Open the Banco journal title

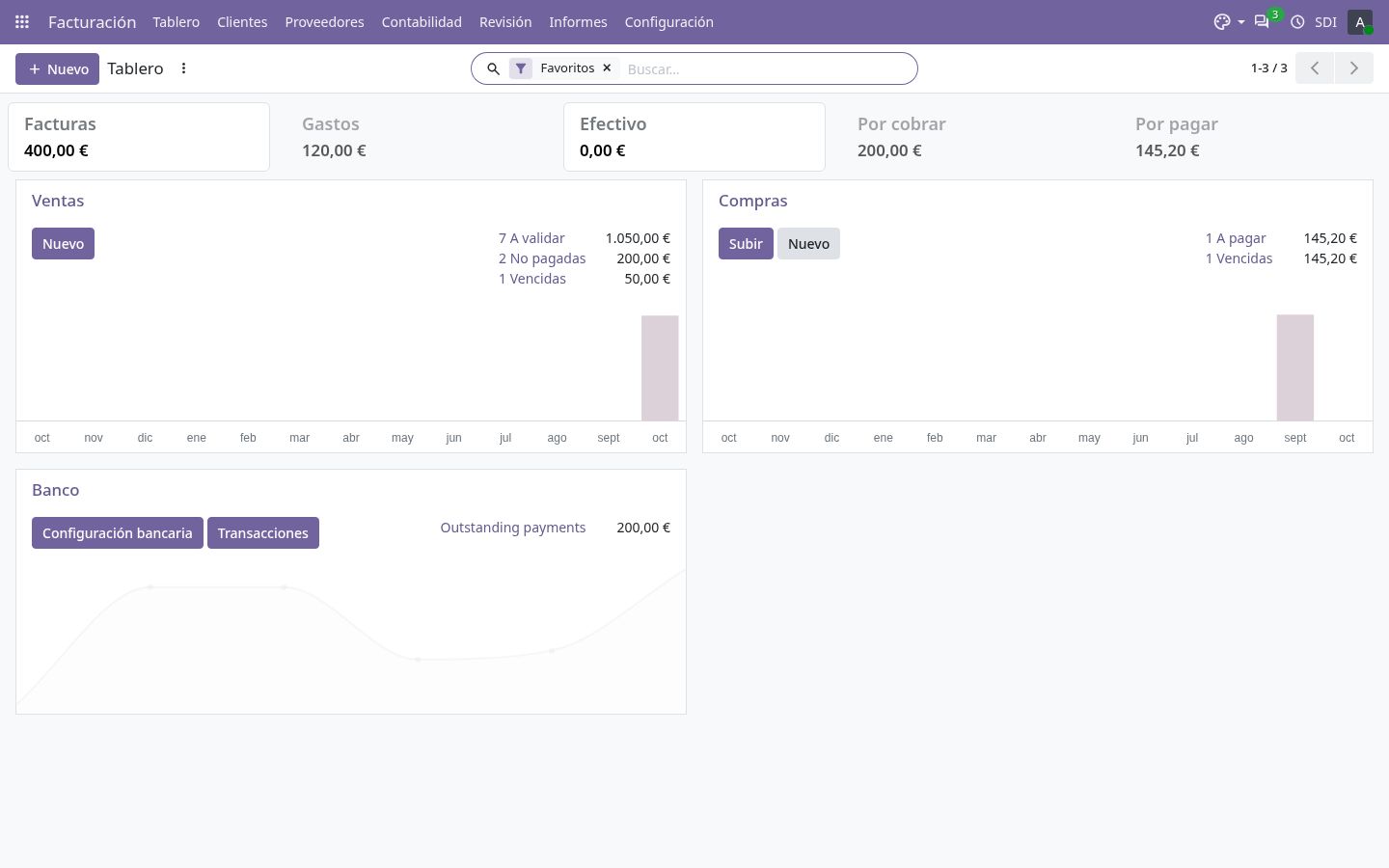coord(55,490)
